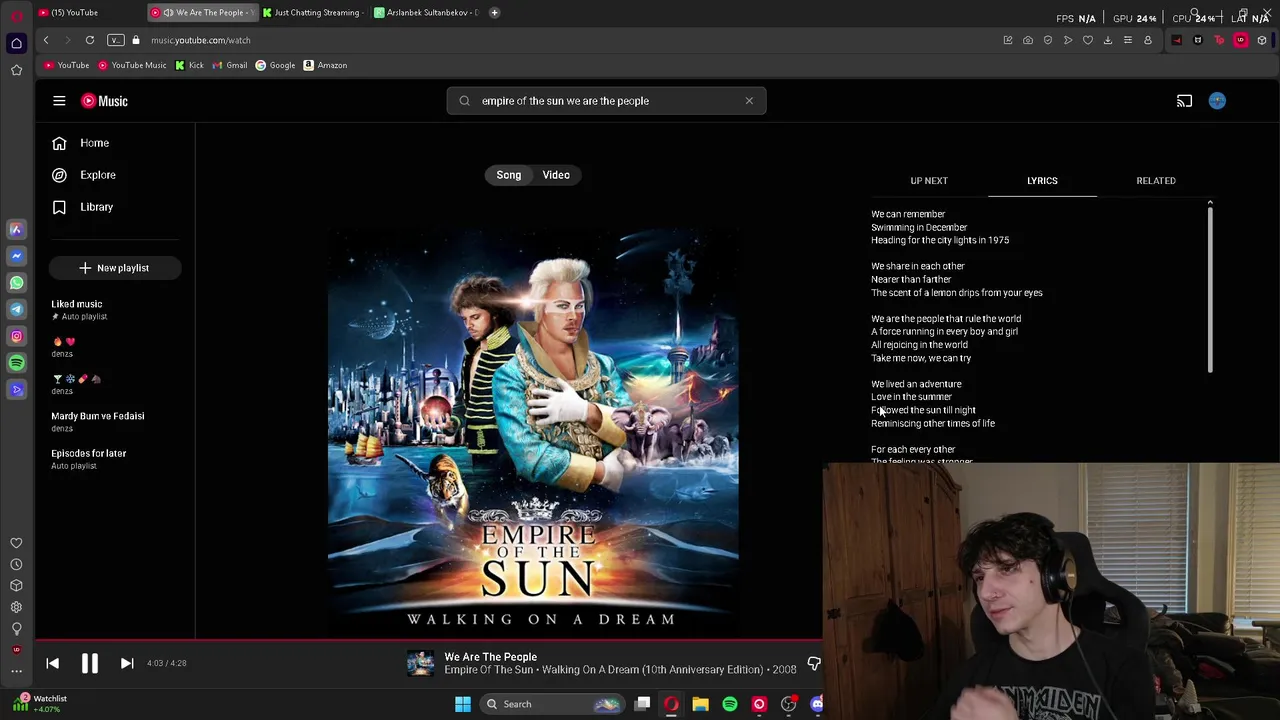
Task: Open the Easy Setup sliders icon
Action: pyautogui.click(x=1128, y=40)
